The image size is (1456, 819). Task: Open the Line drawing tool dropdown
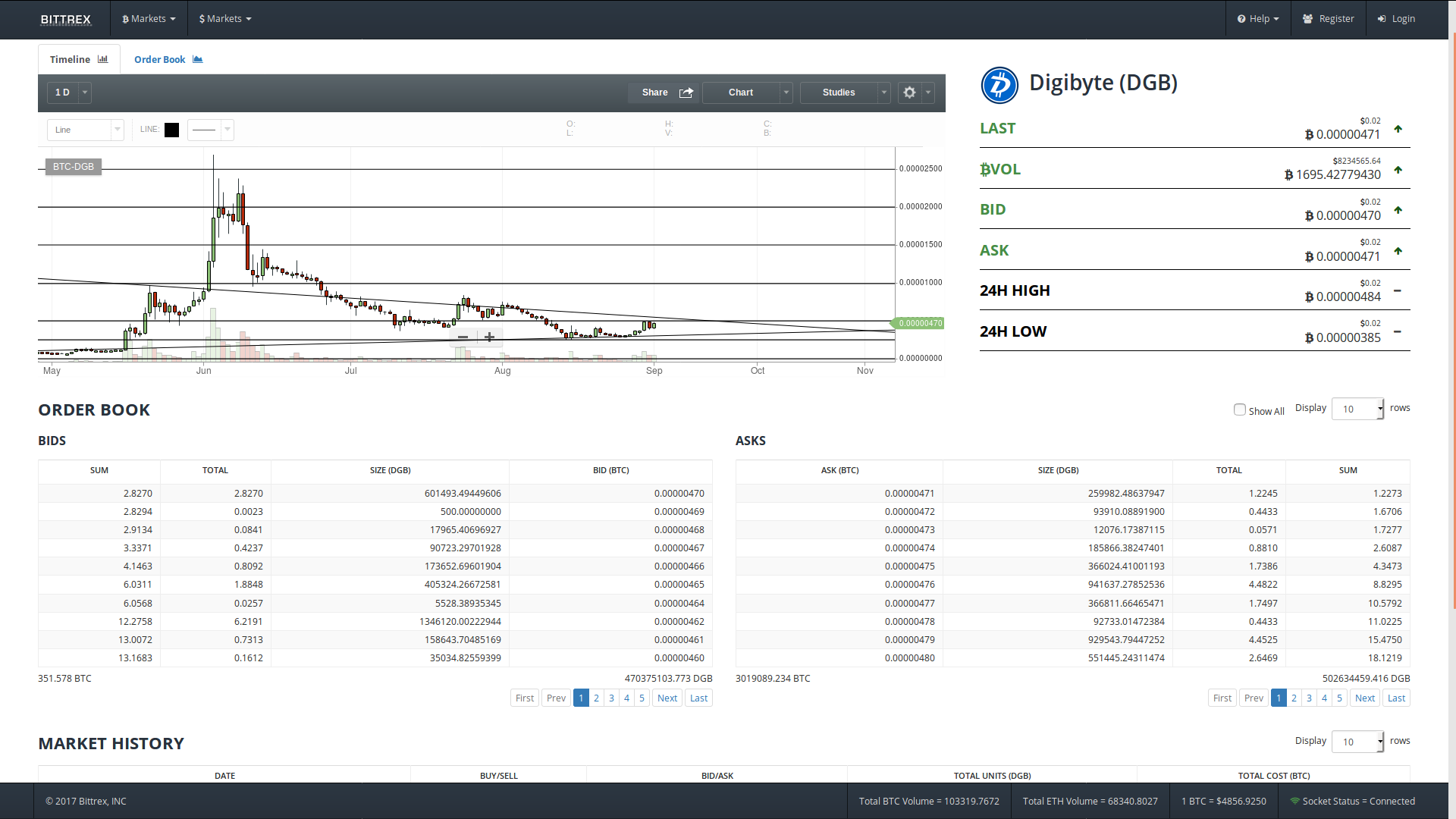[x=85, y=130]
